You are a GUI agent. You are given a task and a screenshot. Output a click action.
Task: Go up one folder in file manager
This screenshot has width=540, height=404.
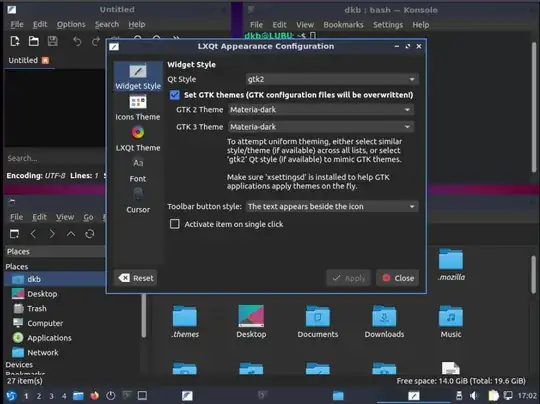tap(71, 234)
